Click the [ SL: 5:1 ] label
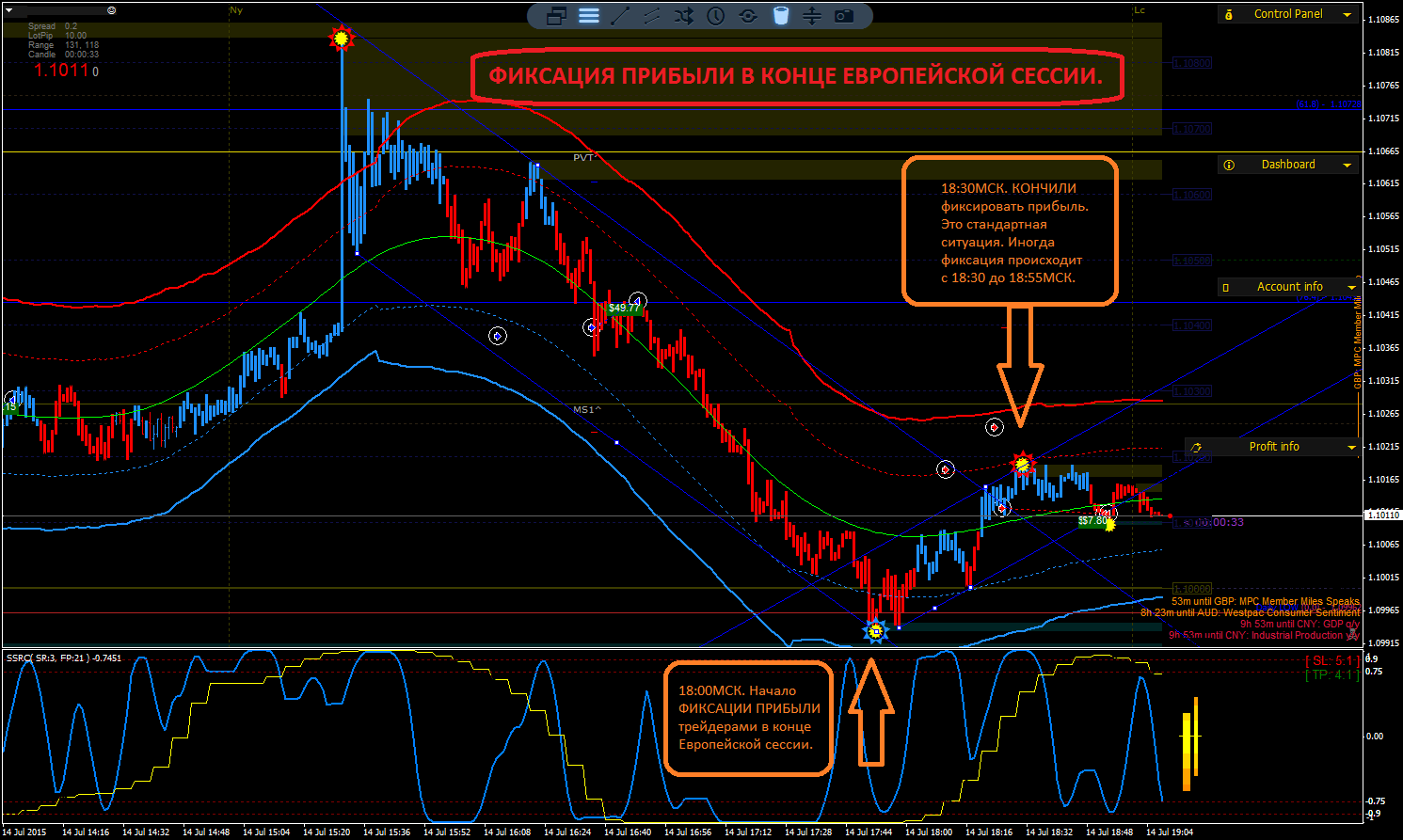Viewport: 1403px width, 840px height. [1331, 661]
